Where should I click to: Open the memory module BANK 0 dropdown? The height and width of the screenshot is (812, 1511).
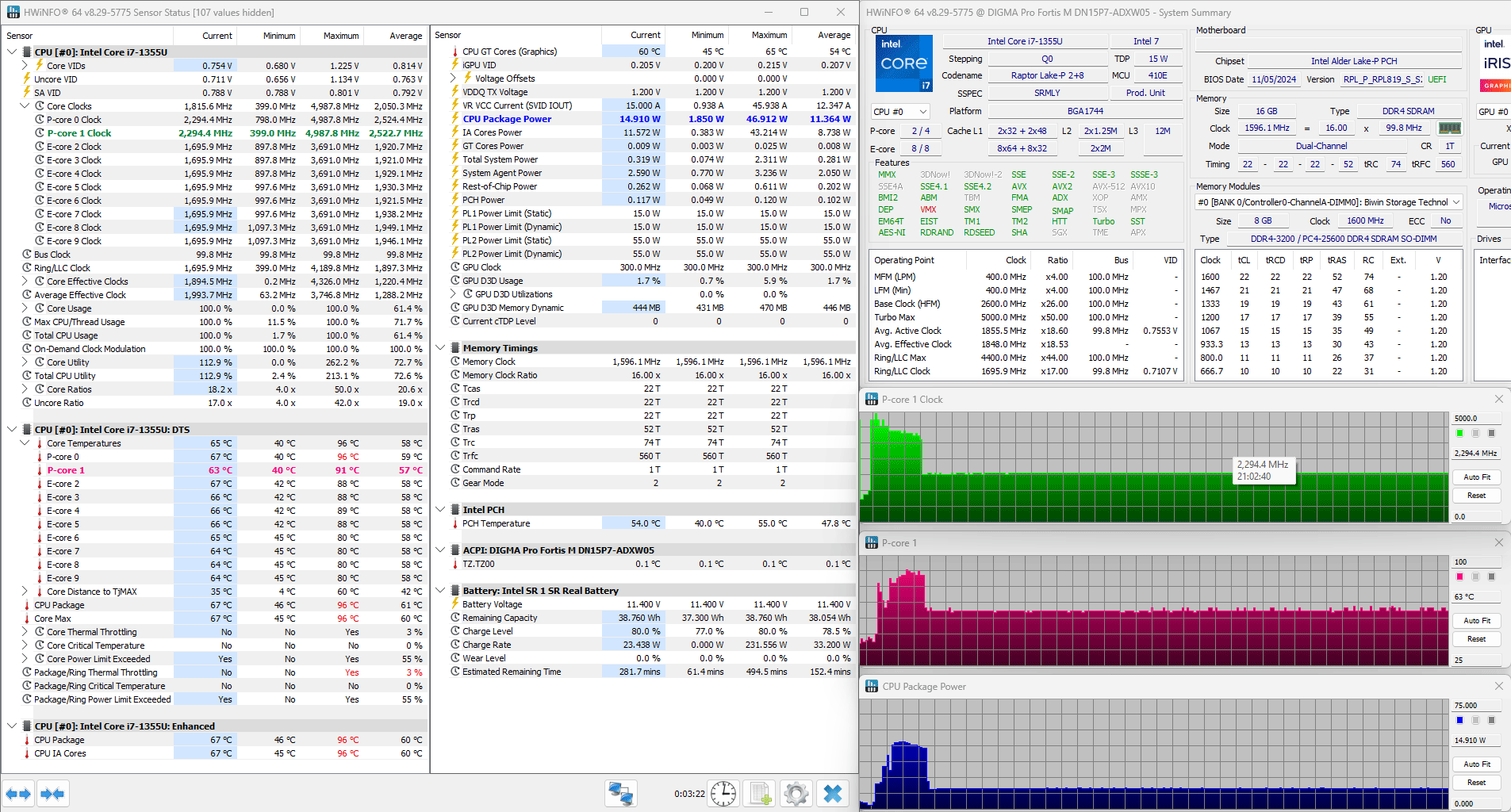pyautogui.click(x=1329, y=202)
